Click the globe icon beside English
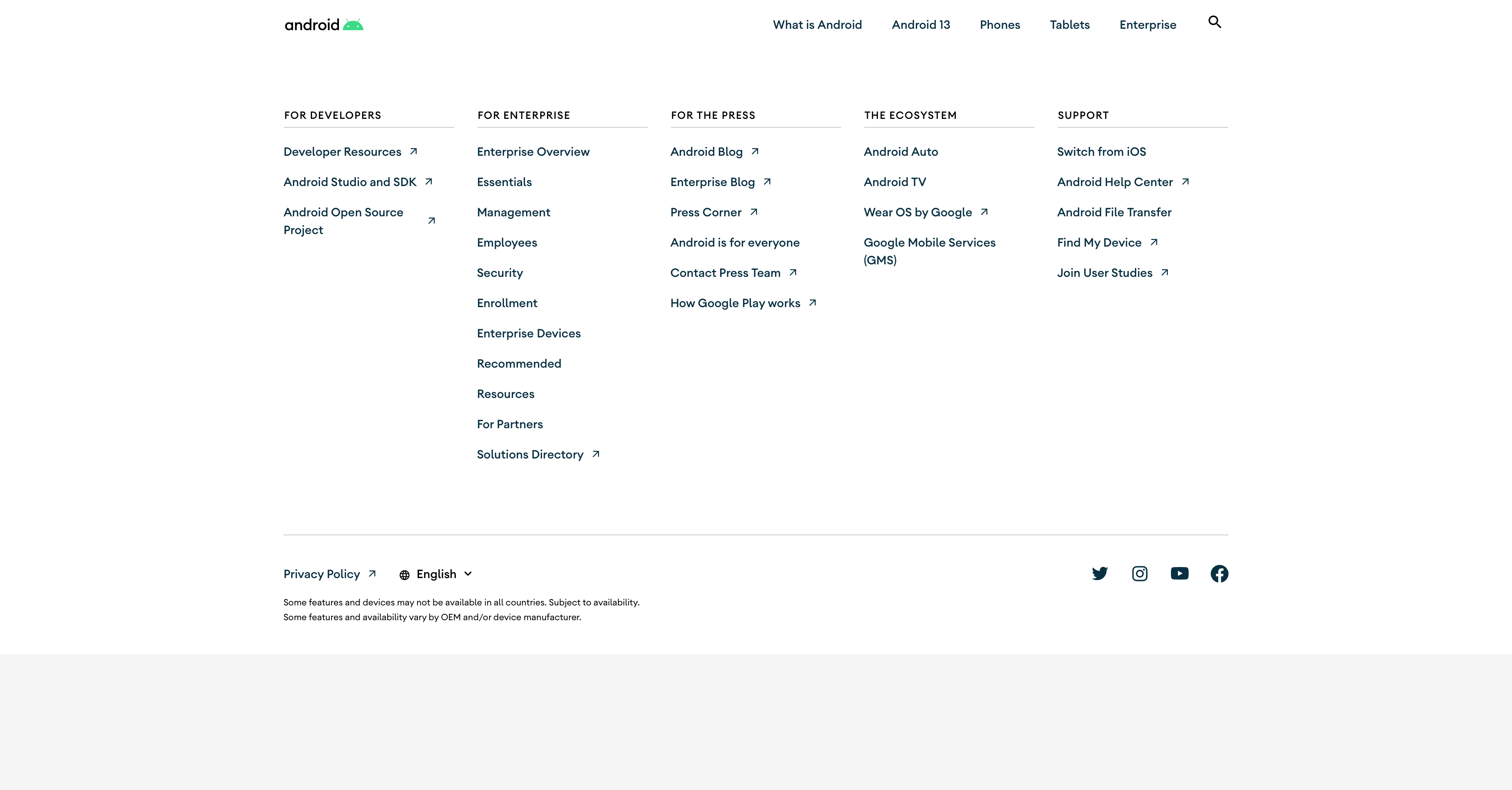This screenshot has height=790, width=1512. 405,575
